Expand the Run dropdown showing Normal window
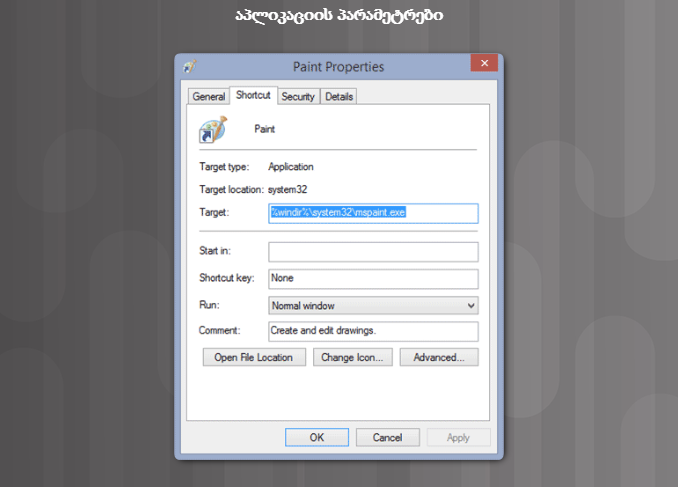 373,305
